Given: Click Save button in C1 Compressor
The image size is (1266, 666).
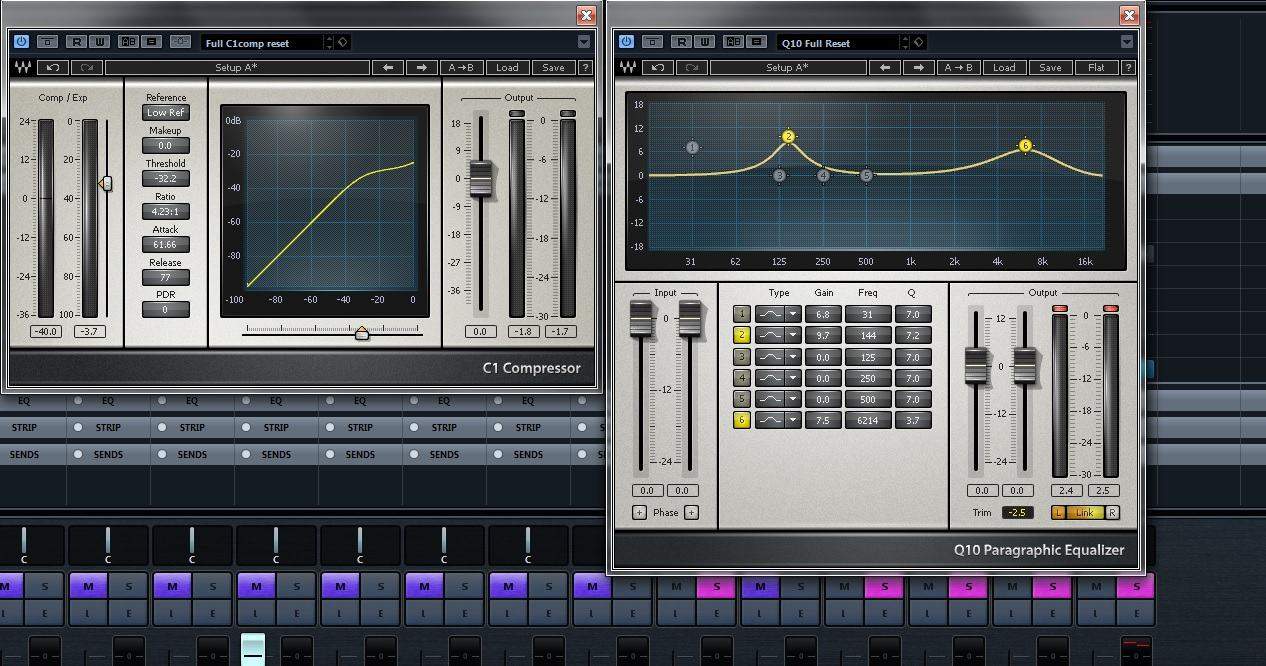Looking at the screenshot, I should [x=554, y=68].
